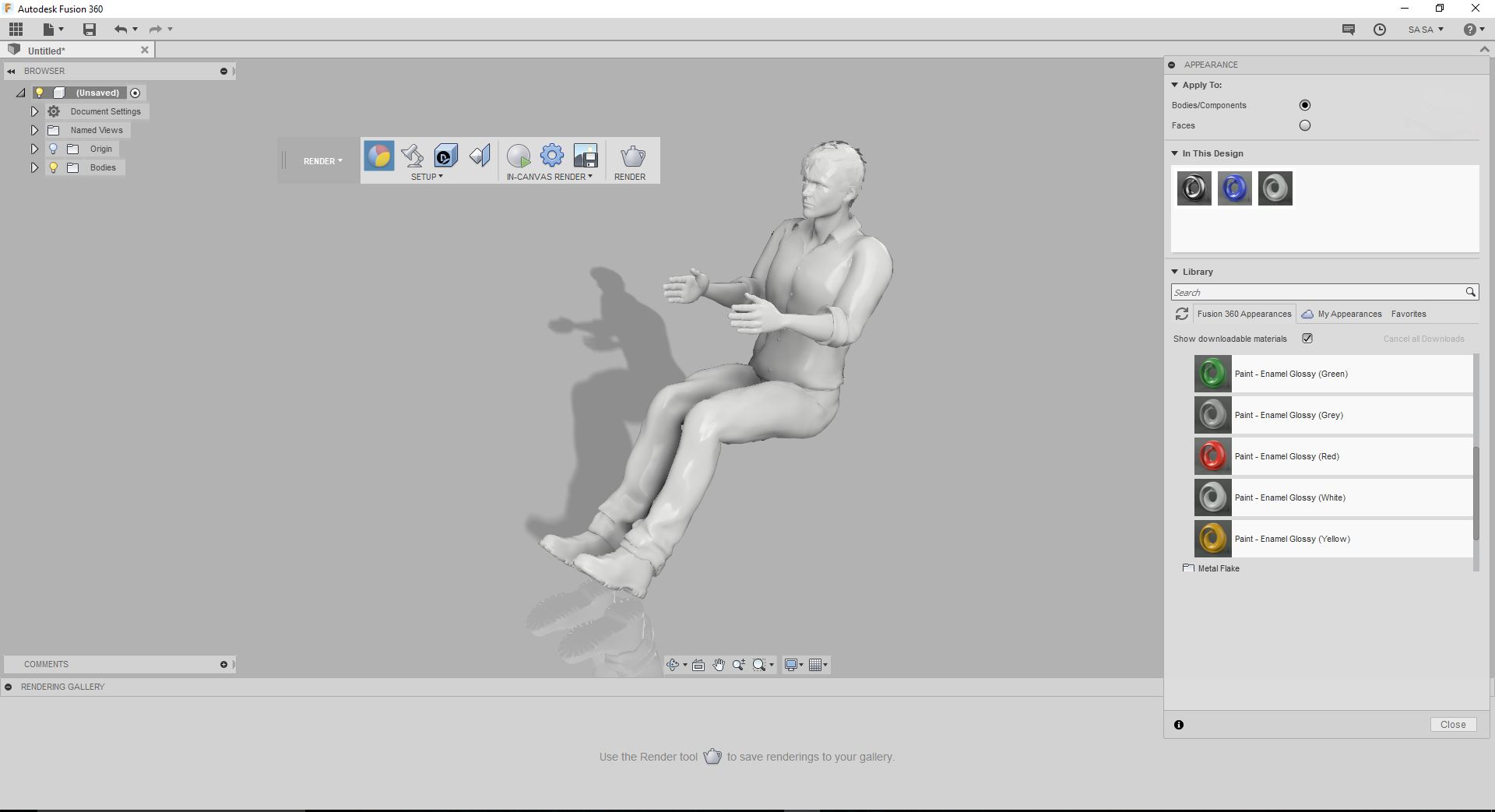Screen dimensions: 1495x812
Task: Collapse the root Unsaved component node
Action: 21,93
